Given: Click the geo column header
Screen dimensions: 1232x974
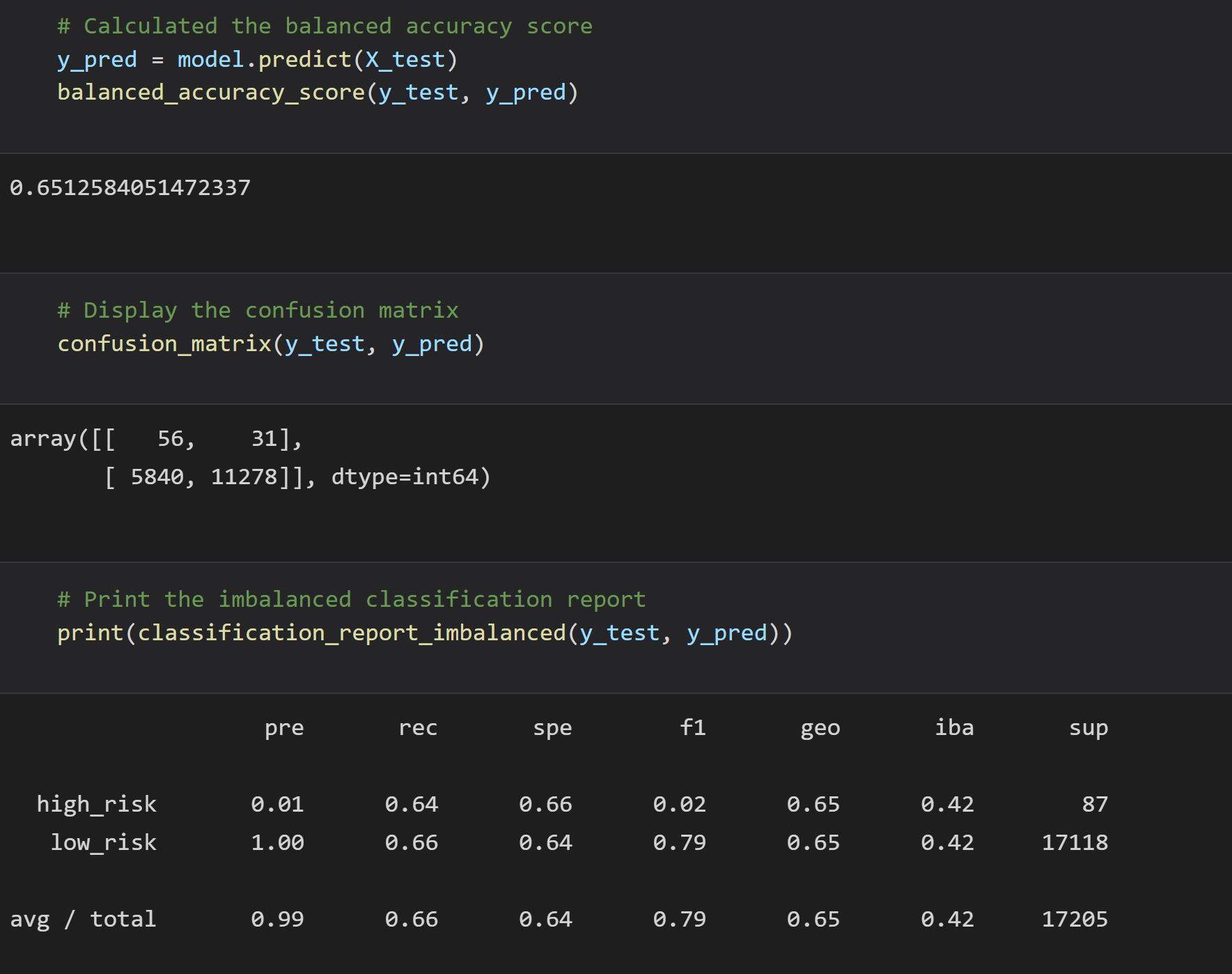Looking at the screenshot, I should [820, 727].
